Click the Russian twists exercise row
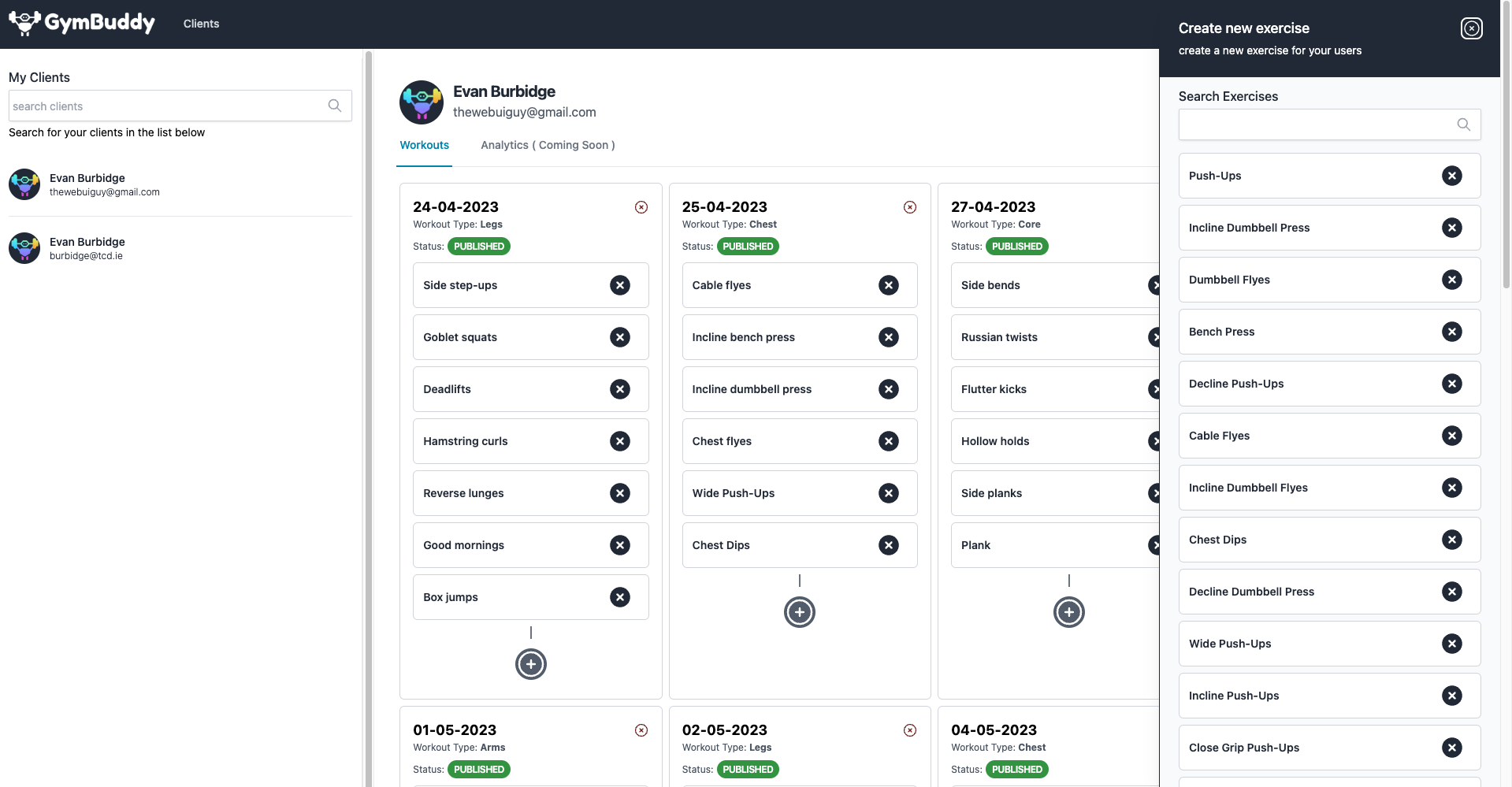Screen dimensions: 1512x787 [1055, 337]
